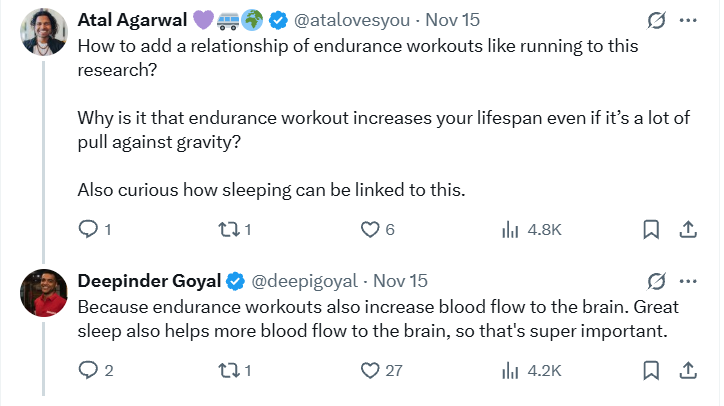Repost Deepinder Goyal's tweet
The height and width of the screenshot is (406, 724).
tap(228, 370)
